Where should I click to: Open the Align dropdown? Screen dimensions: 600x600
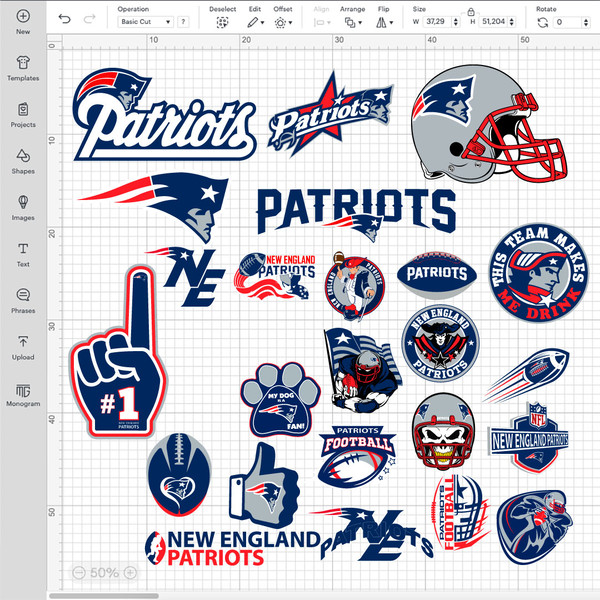tap(322, 23)
